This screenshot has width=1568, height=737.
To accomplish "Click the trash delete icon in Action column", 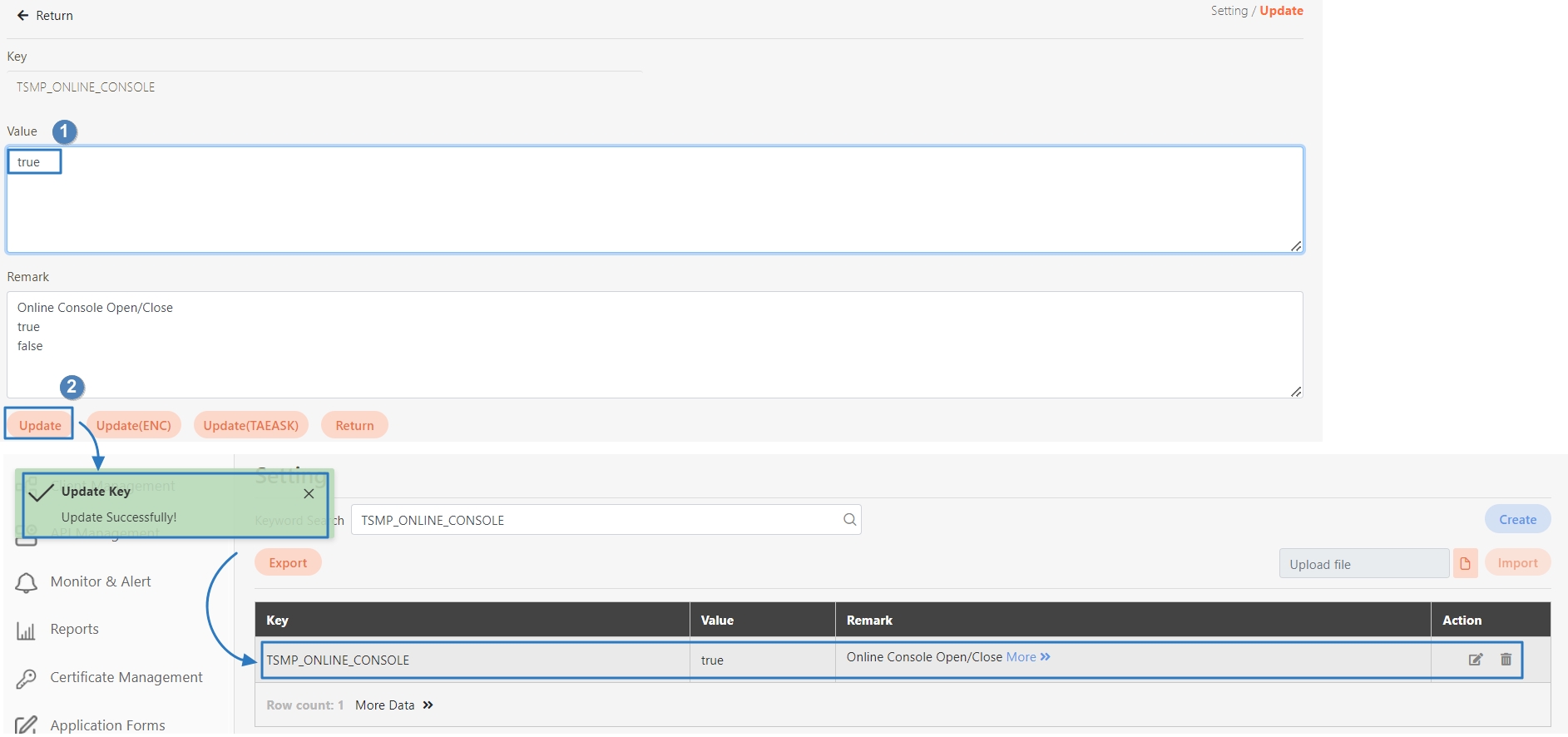I will pyautogui.click(x=1506, y=660).
